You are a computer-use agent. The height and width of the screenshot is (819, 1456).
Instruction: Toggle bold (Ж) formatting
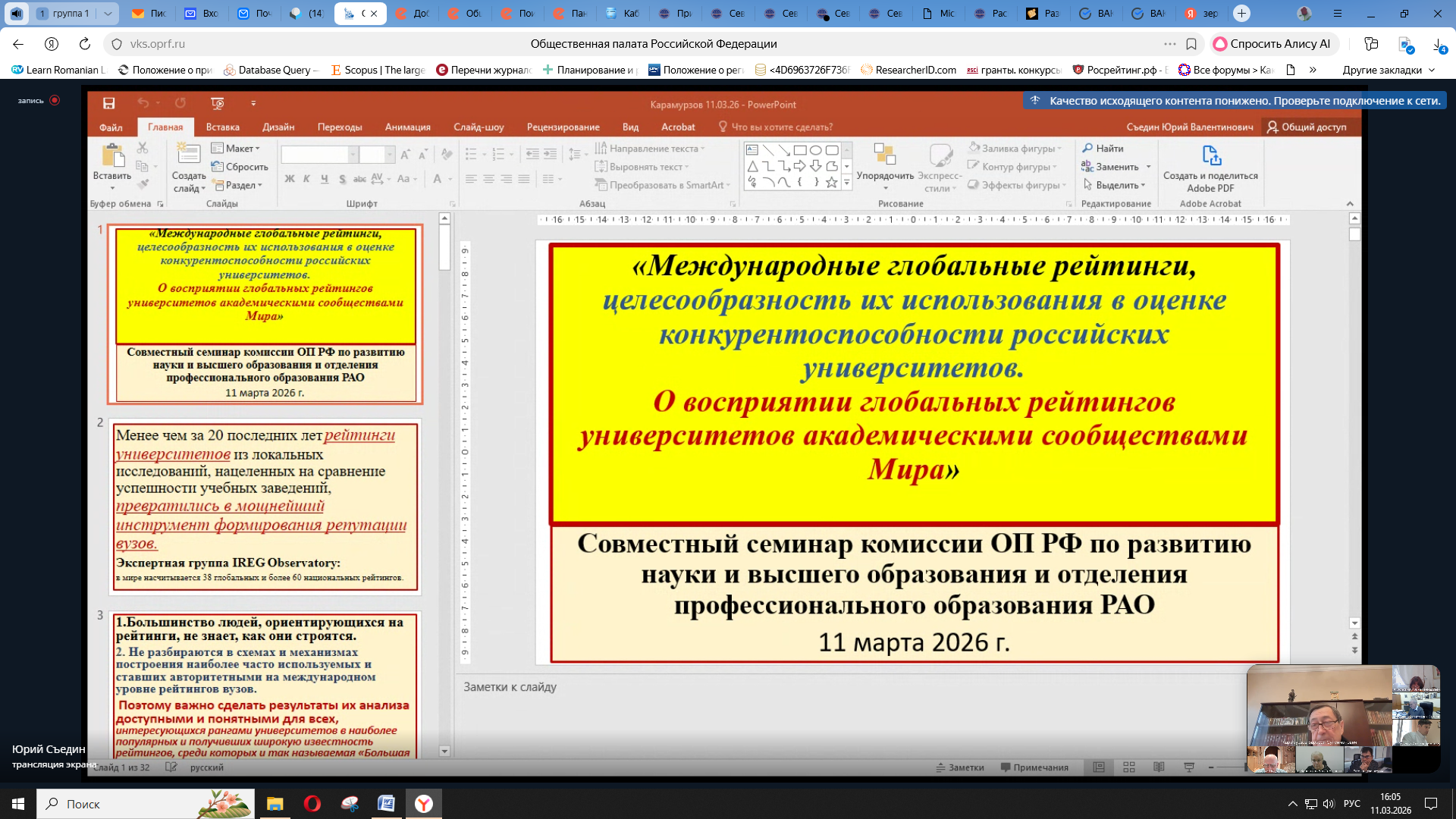[290, 179]
